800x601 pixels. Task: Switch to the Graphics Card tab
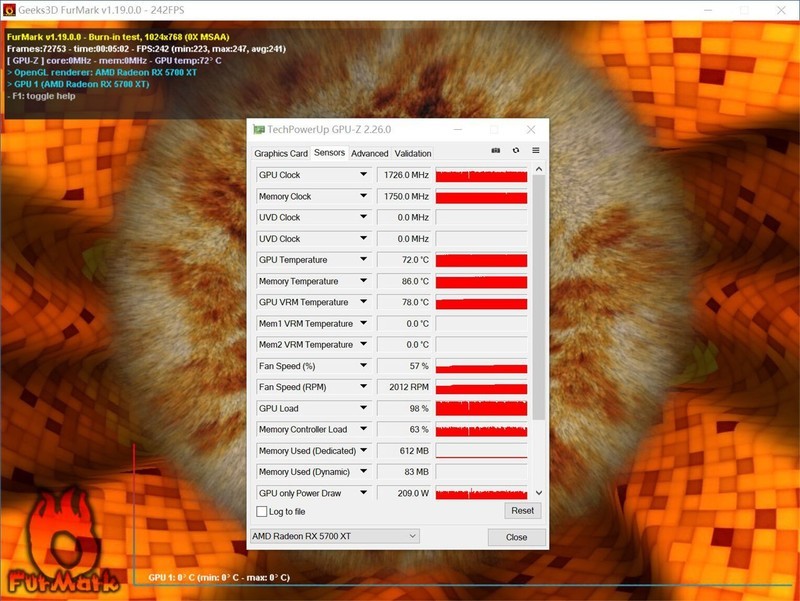pos(281,154)
